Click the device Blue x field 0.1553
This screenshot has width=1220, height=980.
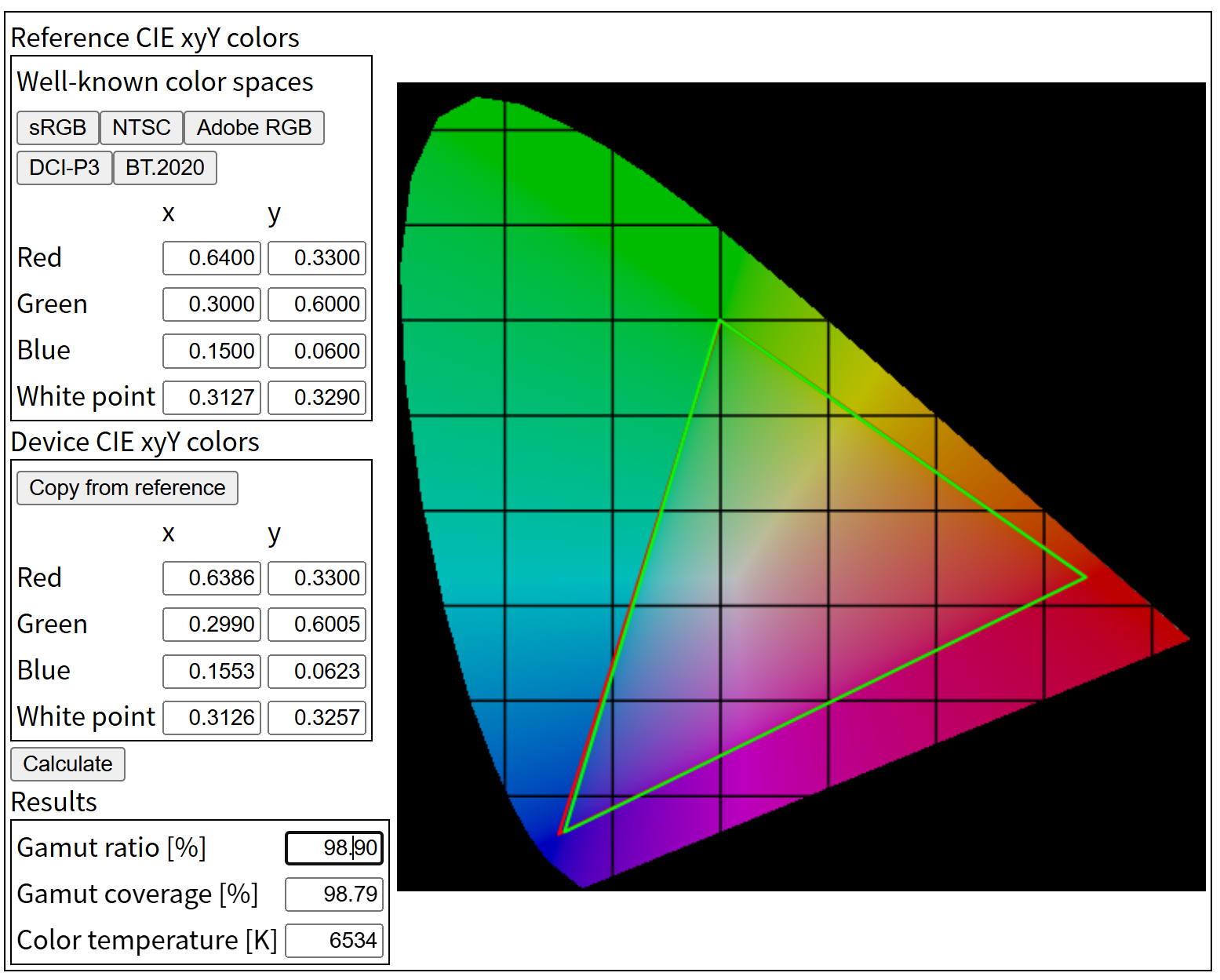[x=212, y=671]
